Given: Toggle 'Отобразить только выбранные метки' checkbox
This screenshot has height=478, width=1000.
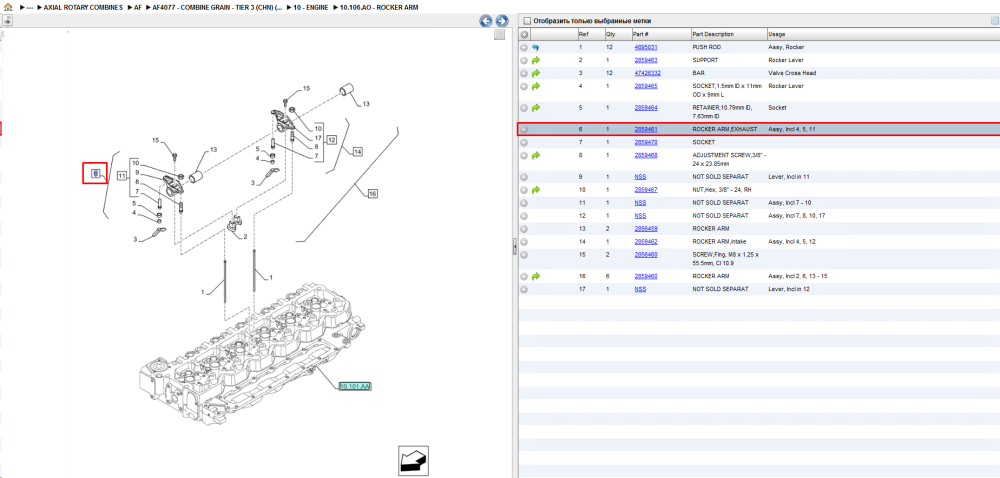Looking at the screenshot, I should coord(527,21).
